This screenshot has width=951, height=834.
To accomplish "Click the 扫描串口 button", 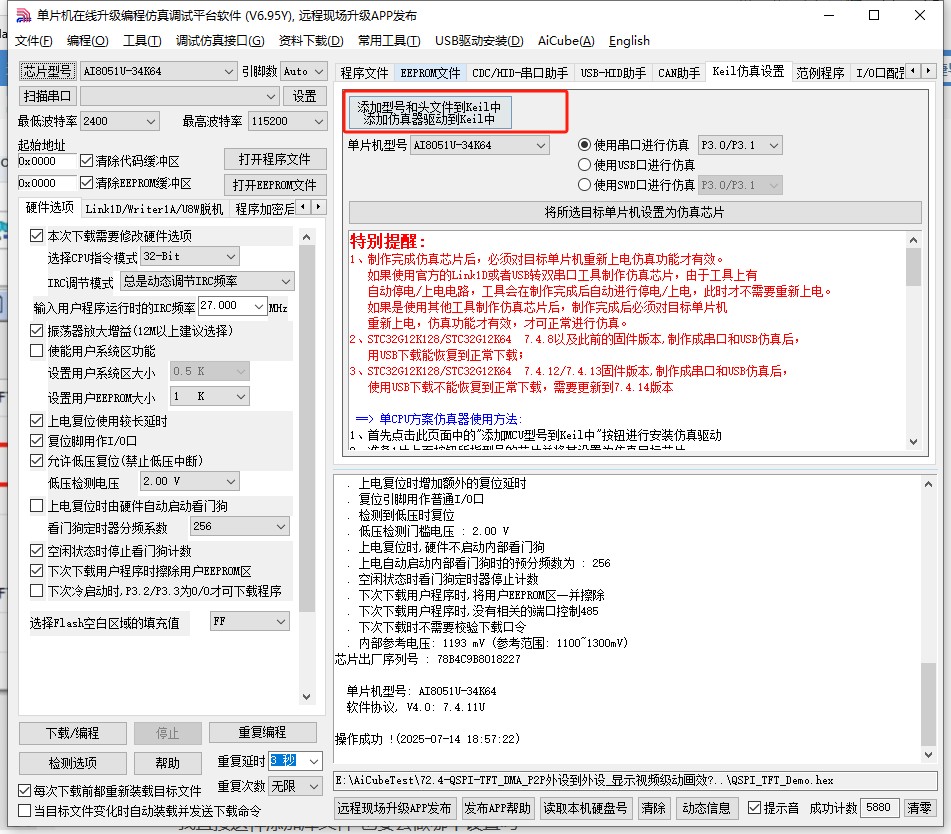I will click(47, 96).
